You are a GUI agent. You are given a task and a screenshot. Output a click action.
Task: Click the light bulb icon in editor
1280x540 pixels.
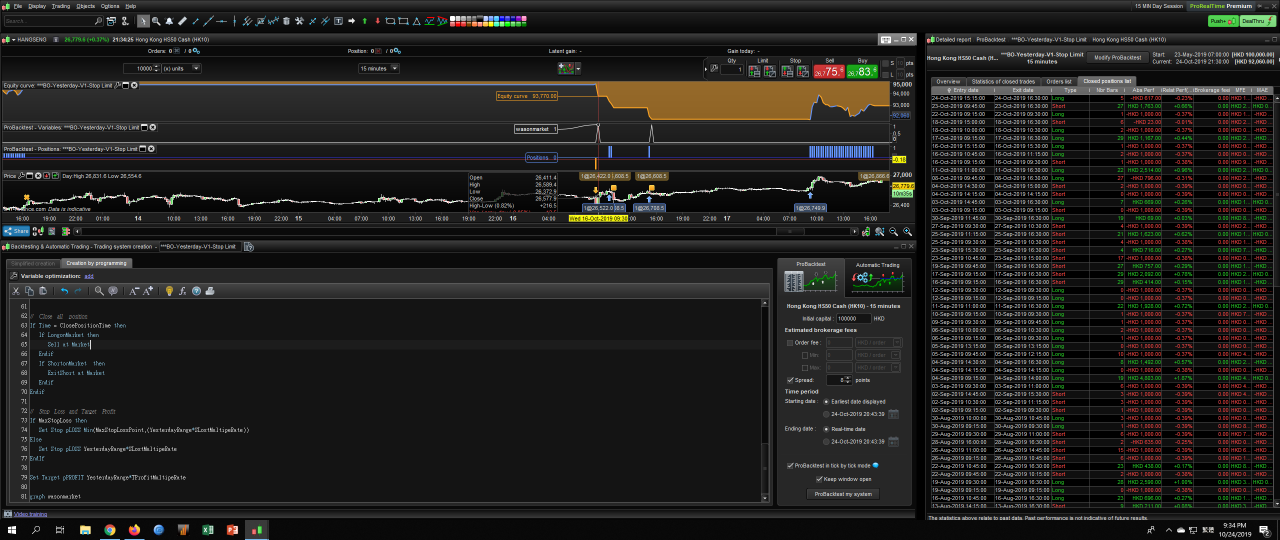(x=169, y=291)
